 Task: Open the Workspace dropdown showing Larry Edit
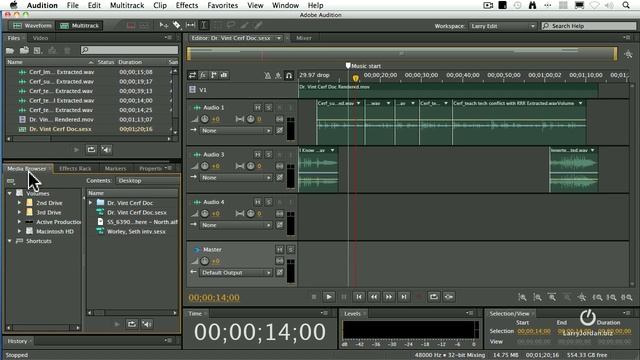502,26
